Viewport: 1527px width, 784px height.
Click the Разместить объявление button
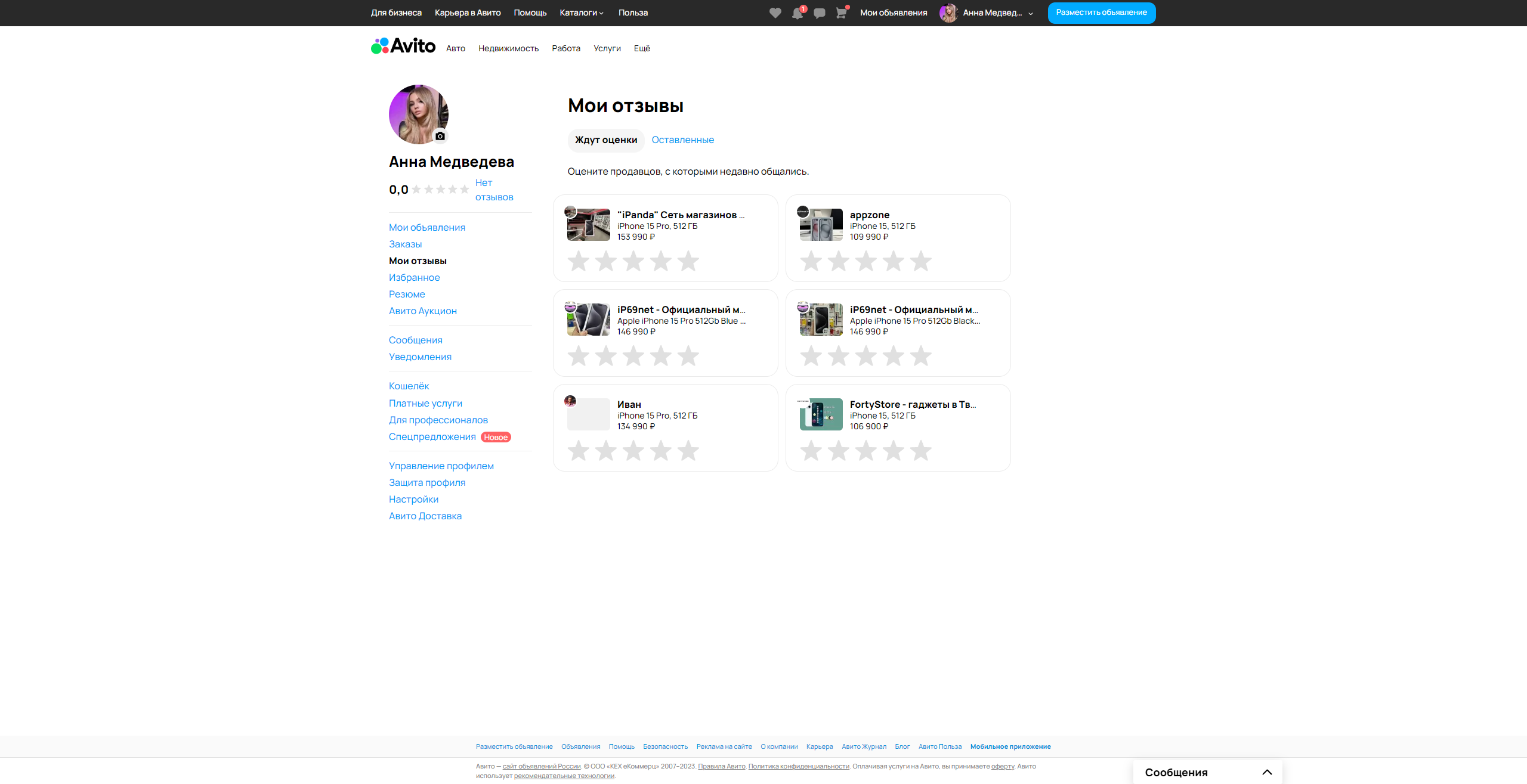click(1102, 13)
